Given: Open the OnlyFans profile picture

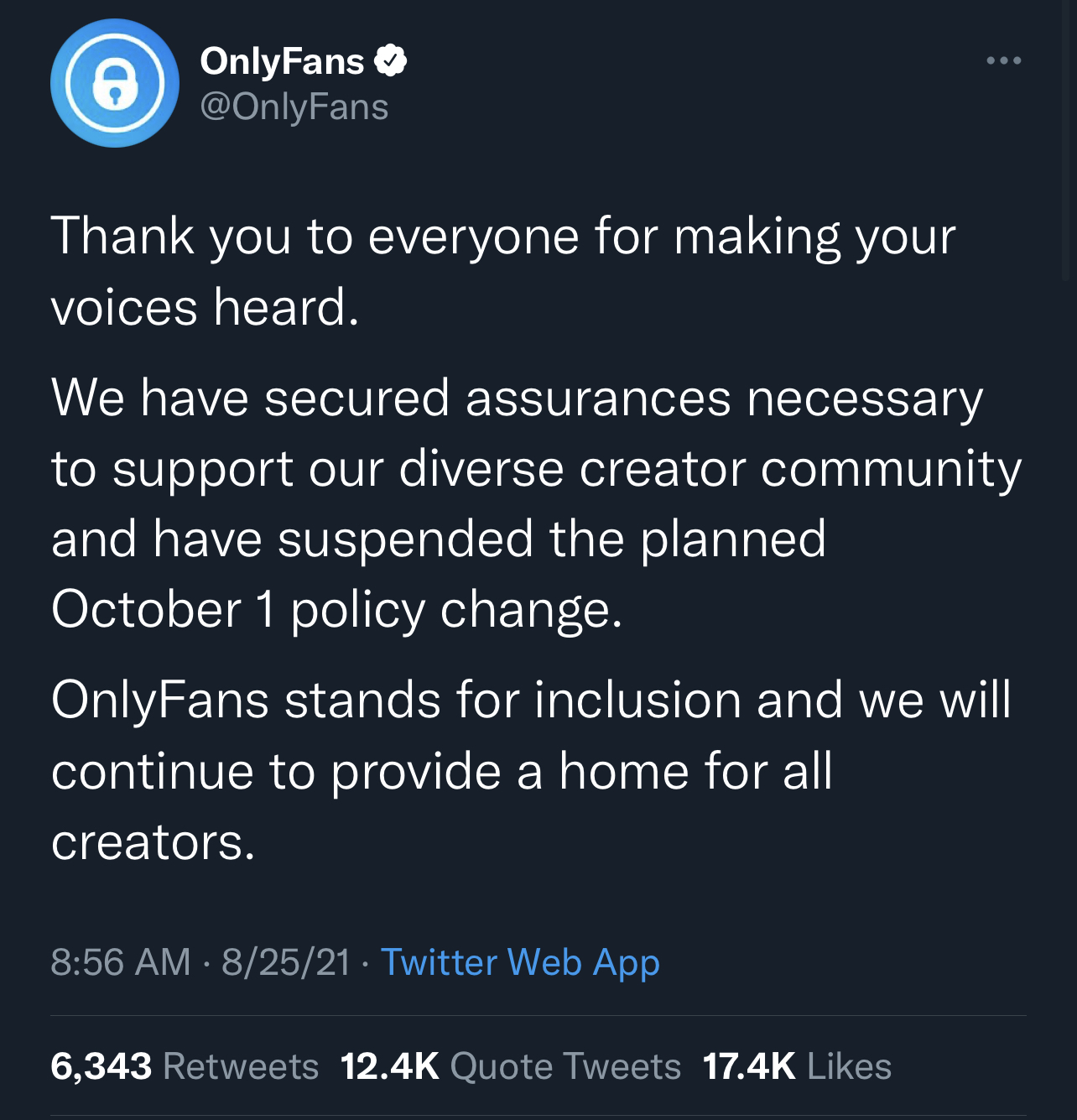Looking at the screenshot, I should click(x=115, y=83).
